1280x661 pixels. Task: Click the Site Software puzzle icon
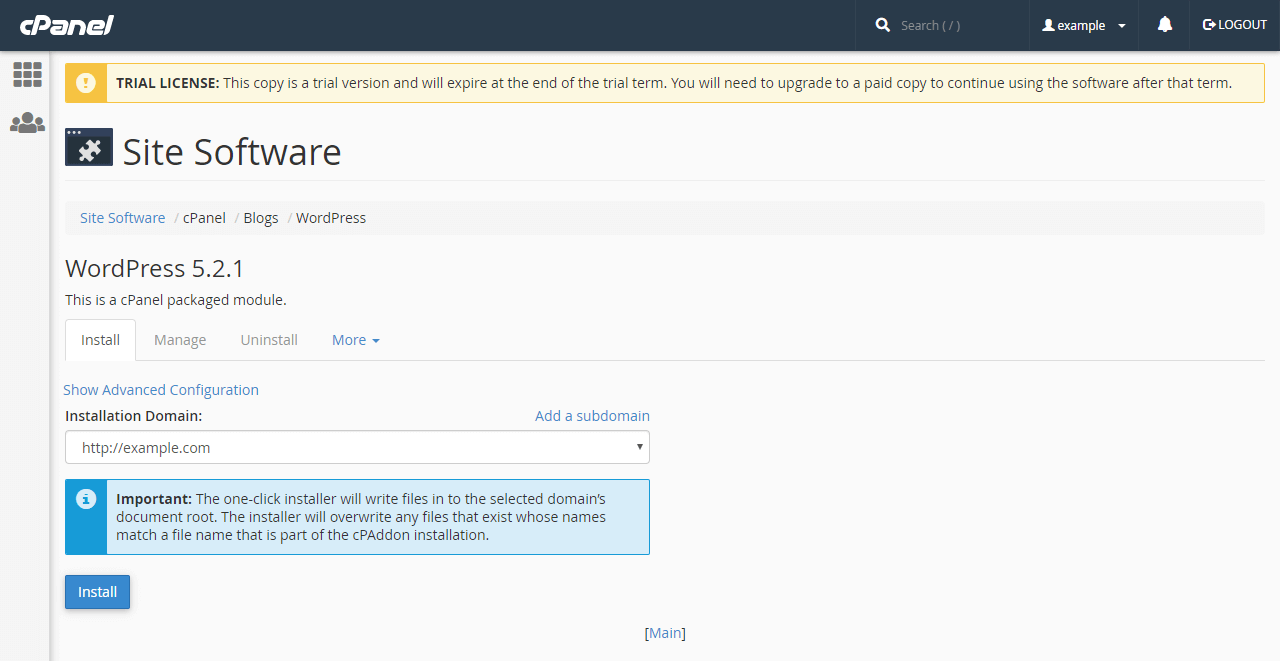coord(89,147)
